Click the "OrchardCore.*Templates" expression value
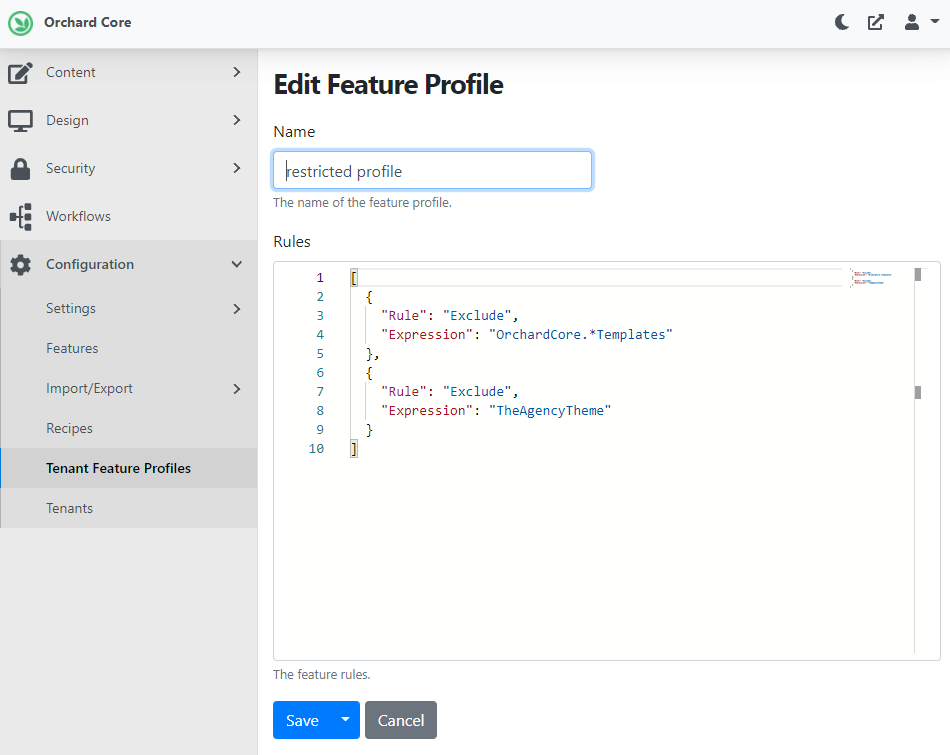 (x=580, y=334)
